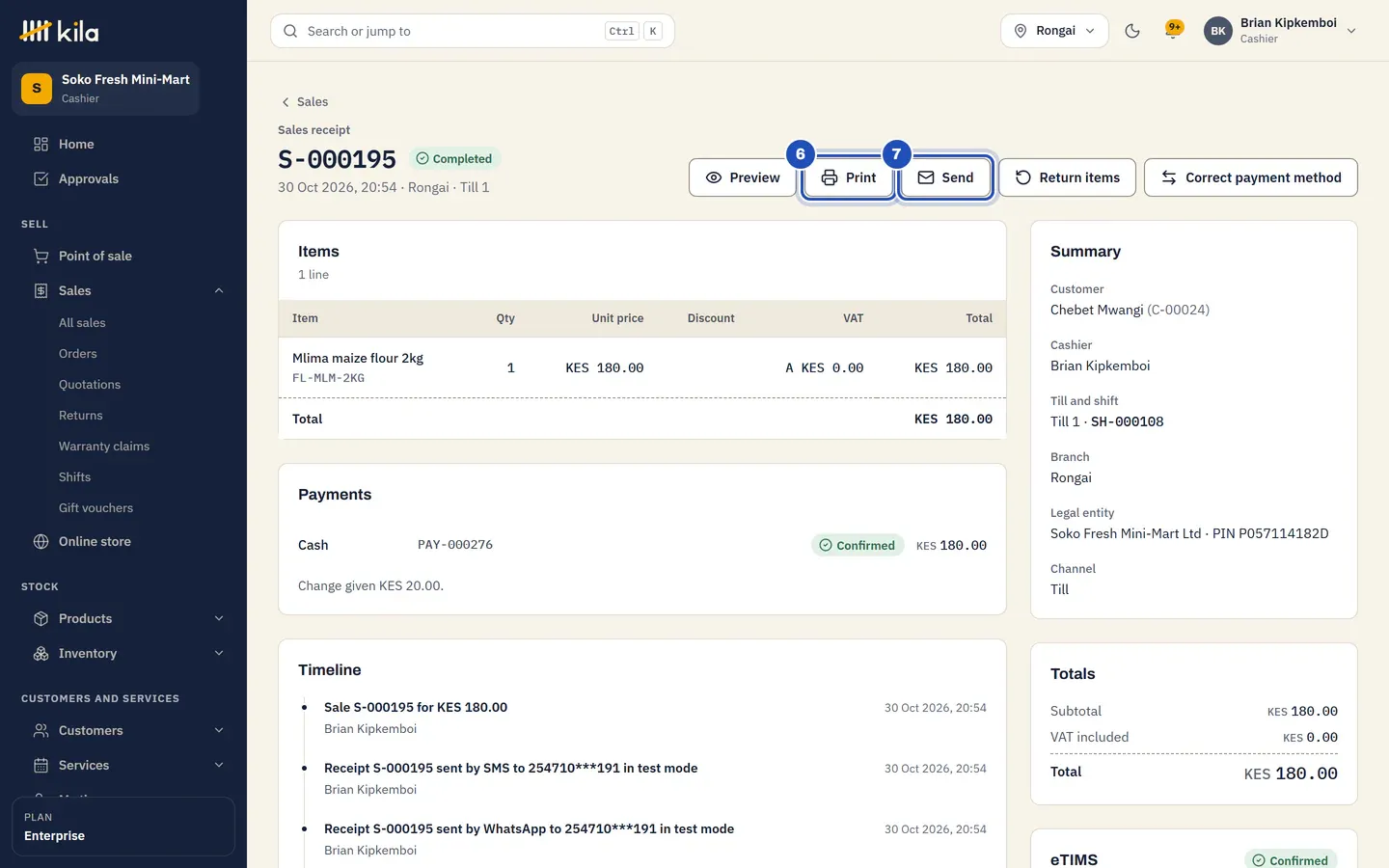
Task: Click Return items button
Action: coord(1067,177)
